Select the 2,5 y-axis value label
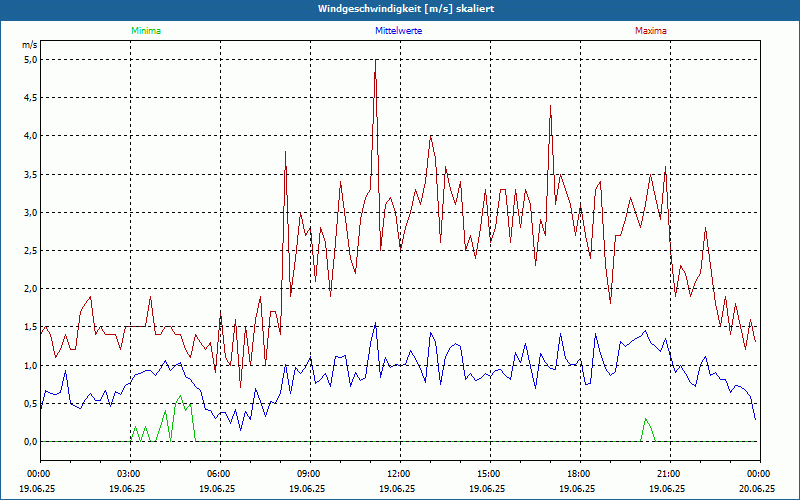 [30, 251]
